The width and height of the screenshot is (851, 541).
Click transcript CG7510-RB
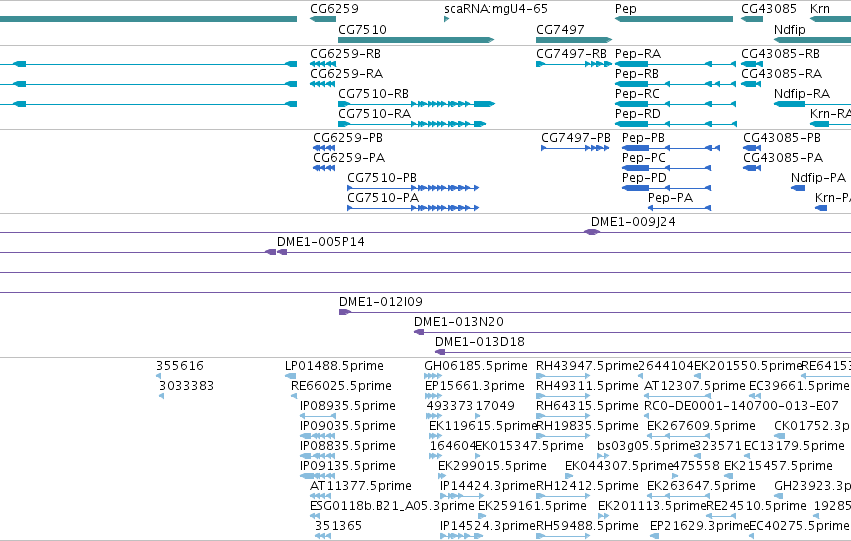416,104
